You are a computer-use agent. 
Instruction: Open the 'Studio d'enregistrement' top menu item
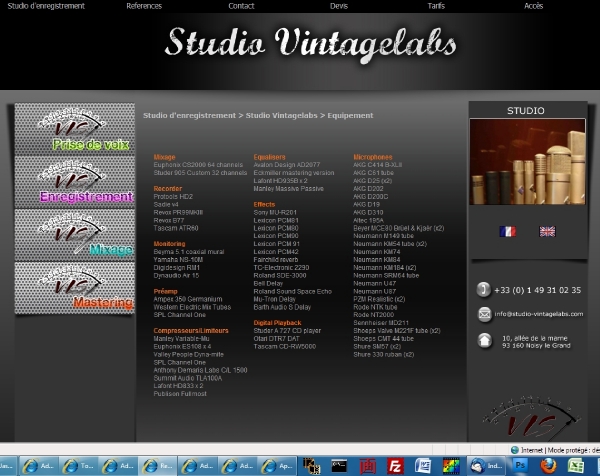click(x=46, y=6)
